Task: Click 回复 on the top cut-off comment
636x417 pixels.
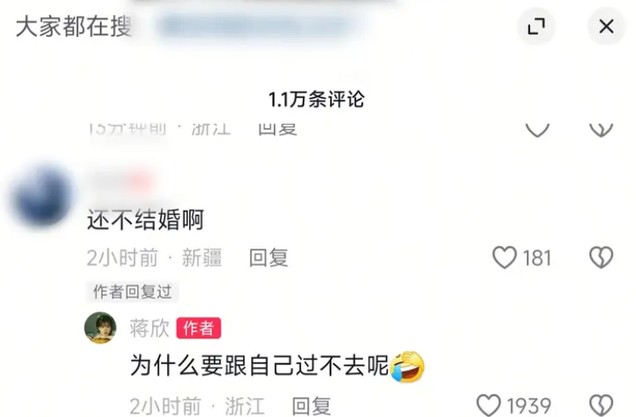Action: pos(277,129)
